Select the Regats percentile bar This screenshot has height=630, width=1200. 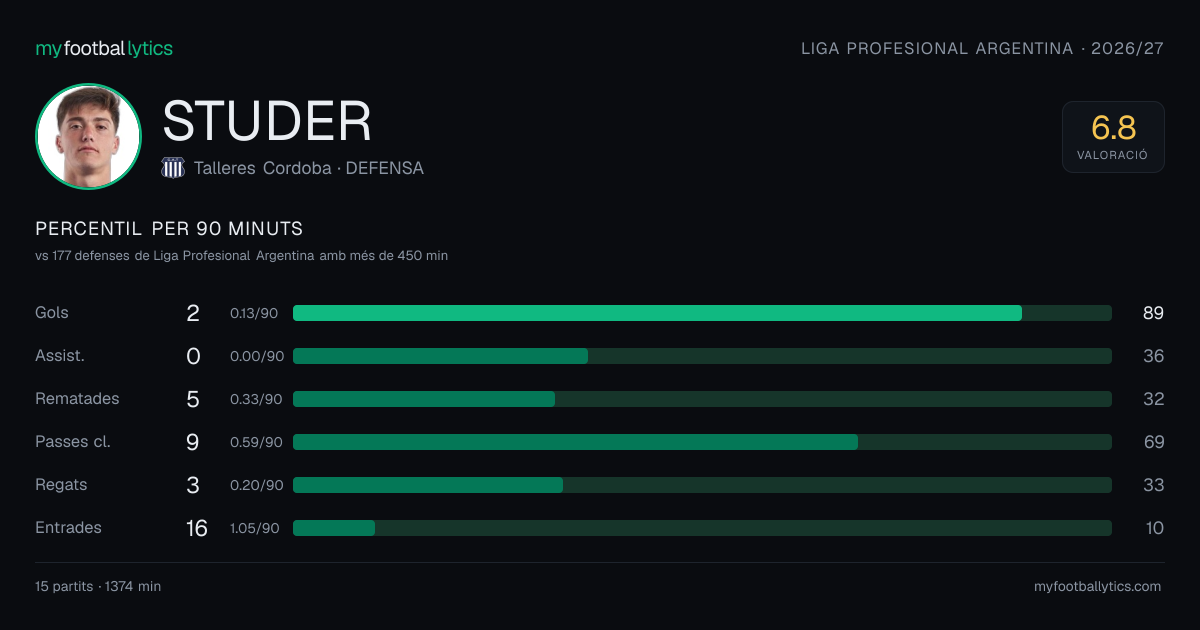[x=702, y=485]
